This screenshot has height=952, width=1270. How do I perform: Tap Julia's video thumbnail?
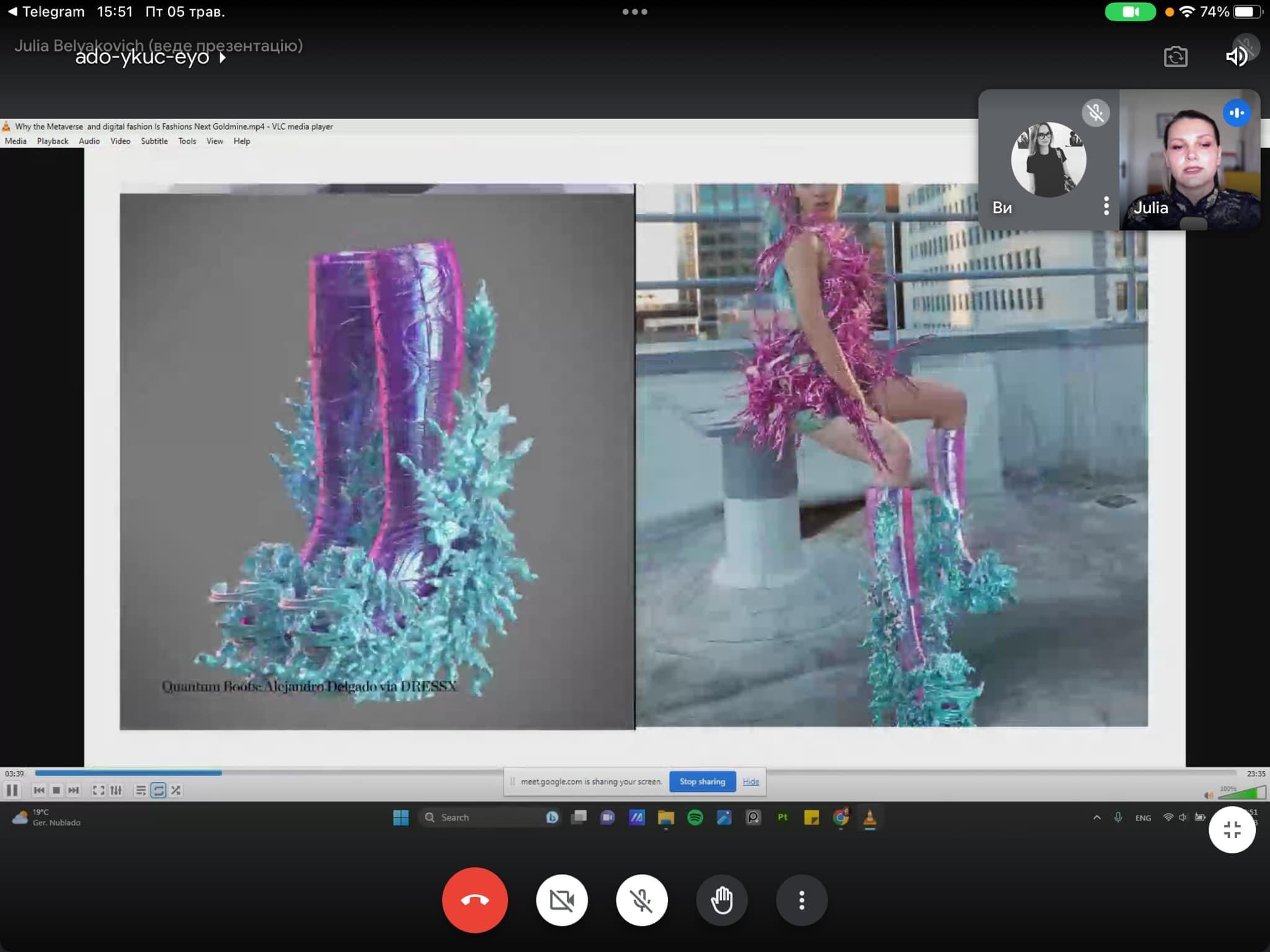(x=1190, y=160)
